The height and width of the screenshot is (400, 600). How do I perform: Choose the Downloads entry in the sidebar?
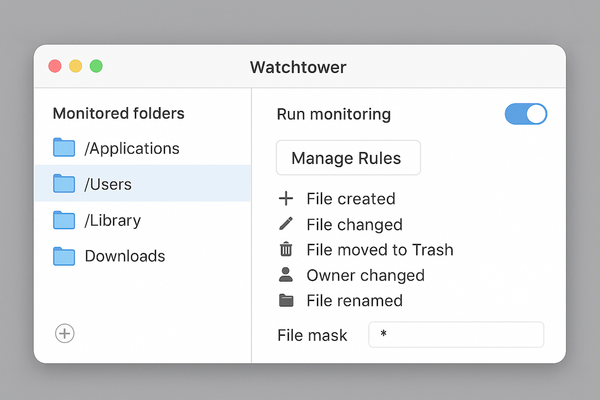(x=124, y=256)
